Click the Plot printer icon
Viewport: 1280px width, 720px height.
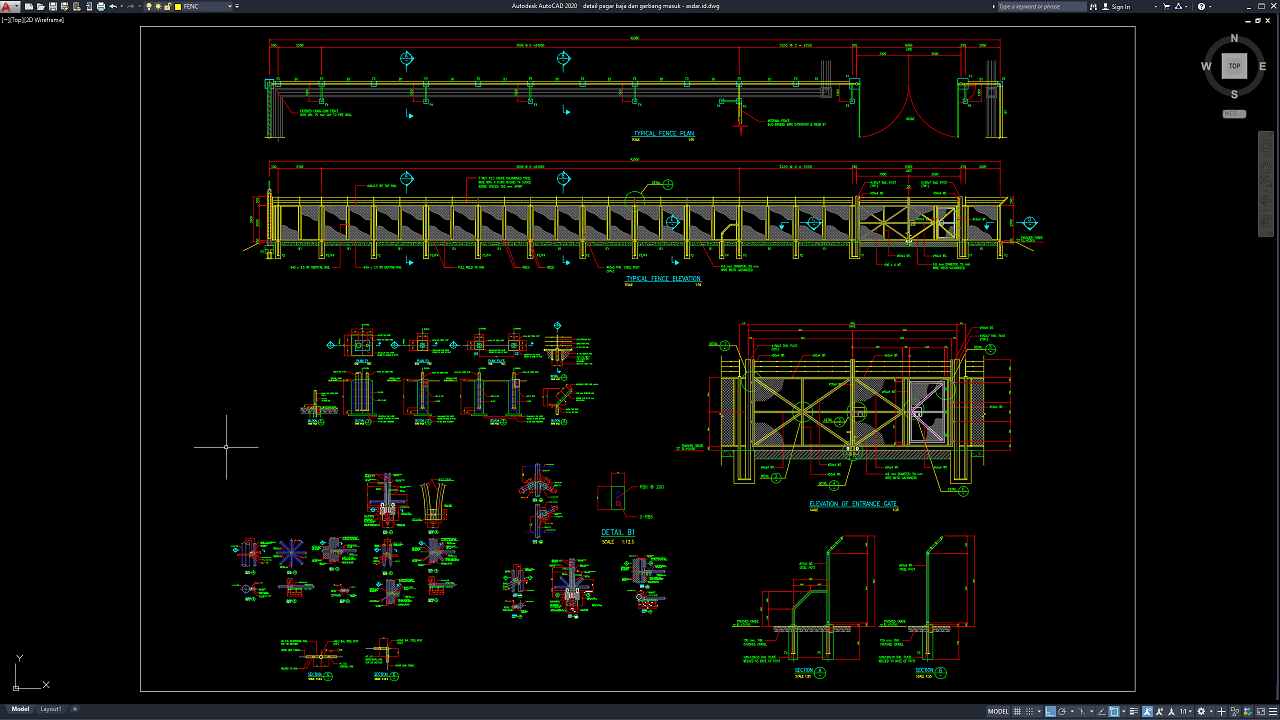(x=100, y=6)
